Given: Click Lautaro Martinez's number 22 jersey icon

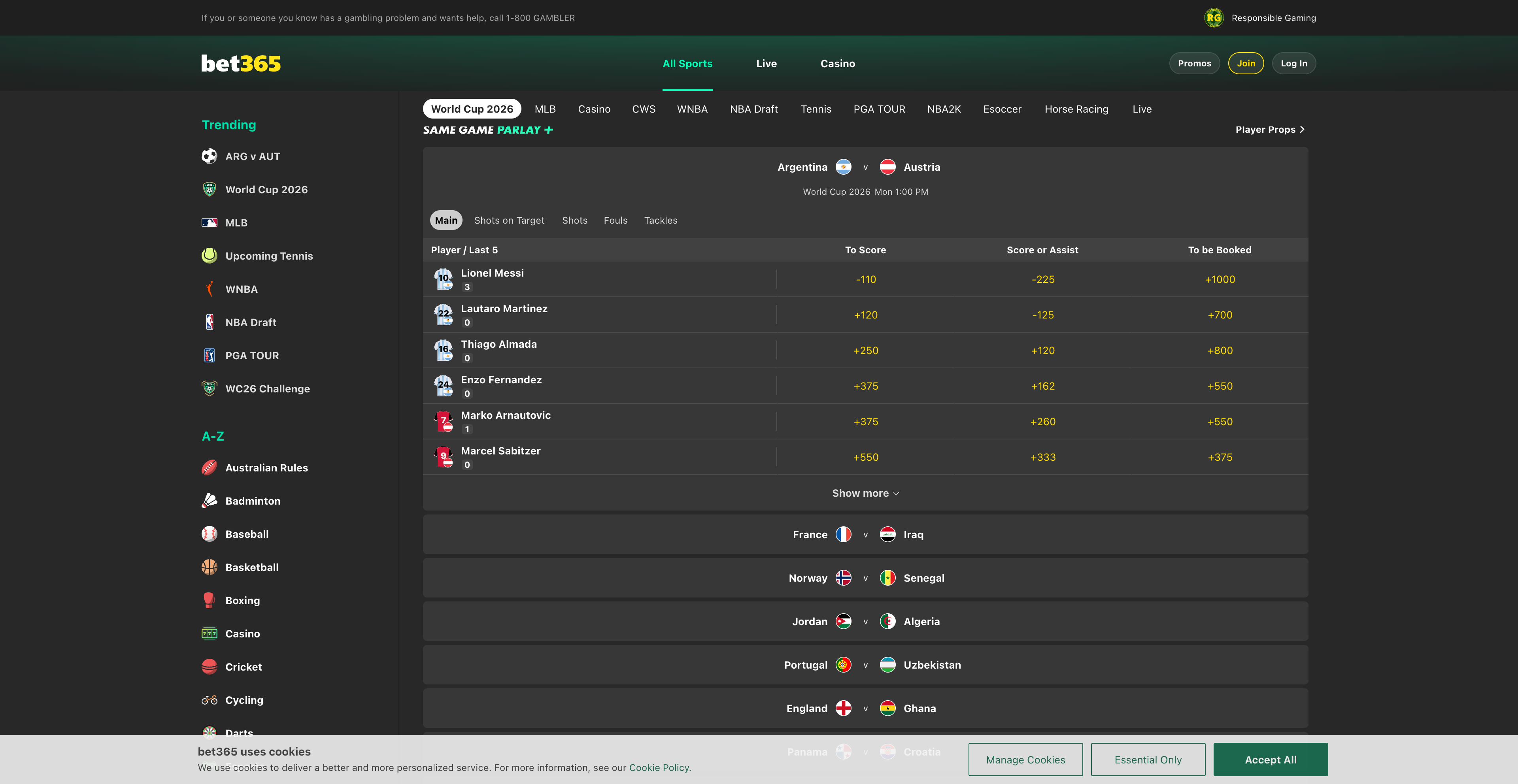Looking at the screenshot, I should [444, 315].
